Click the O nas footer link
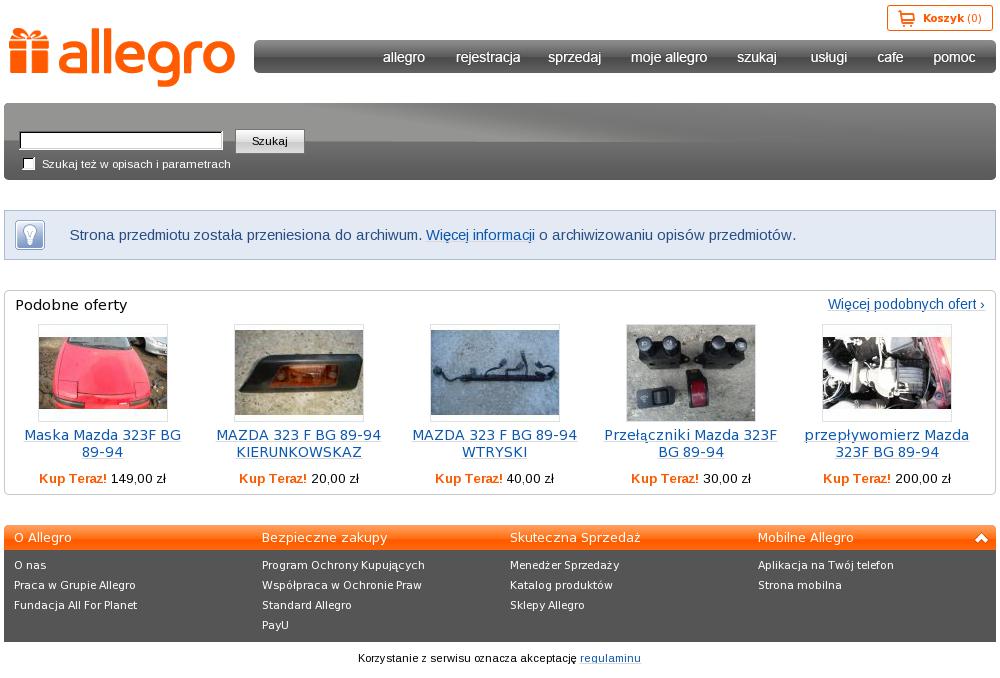Image resolution: width=1000 pixels, height=678 pixels. 30,565
